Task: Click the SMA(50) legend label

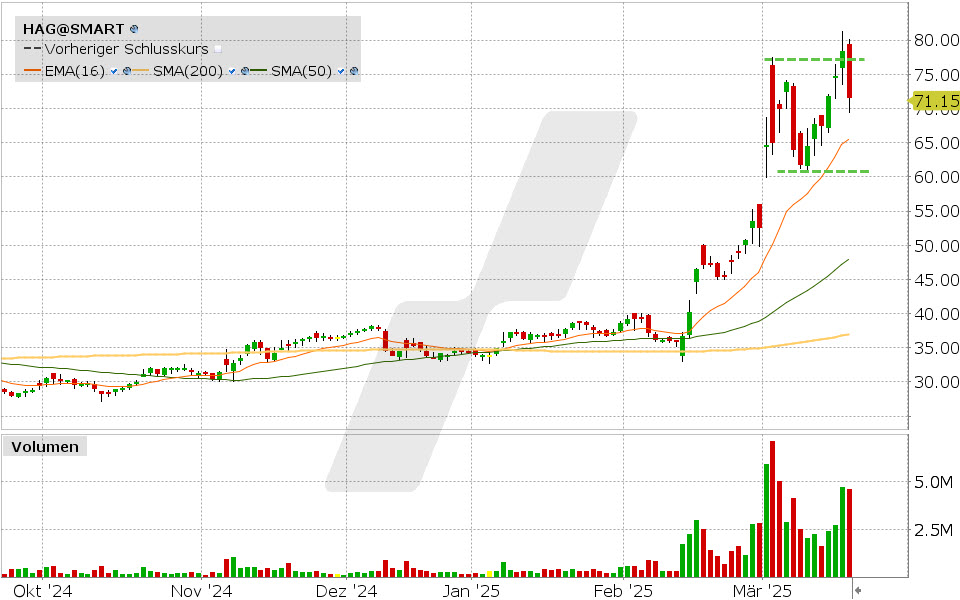Action: click(x=301, y=71)
